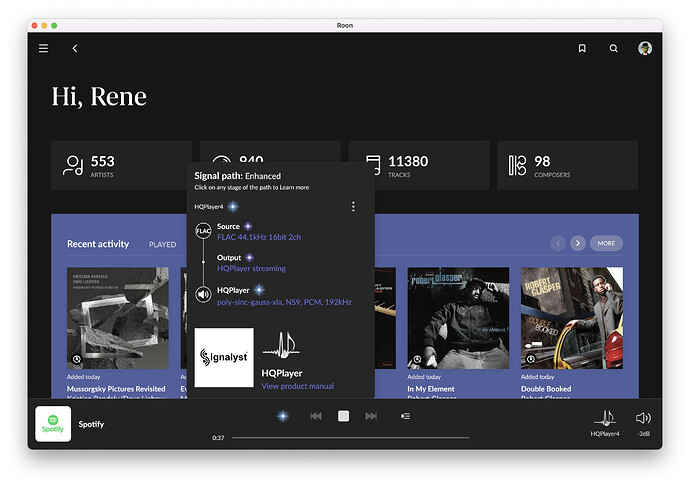Open the View product manual link
This screenshot has height=486, width=690.
pos(297,386)
